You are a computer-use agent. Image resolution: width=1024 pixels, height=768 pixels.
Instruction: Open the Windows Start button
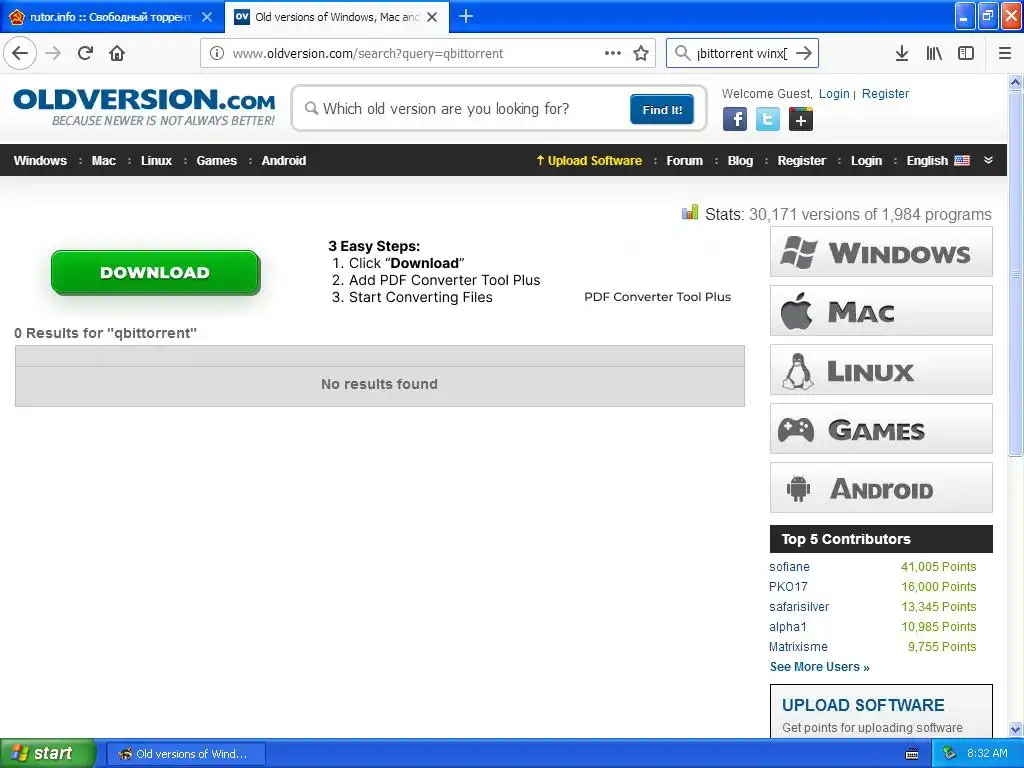click(48, 753)
